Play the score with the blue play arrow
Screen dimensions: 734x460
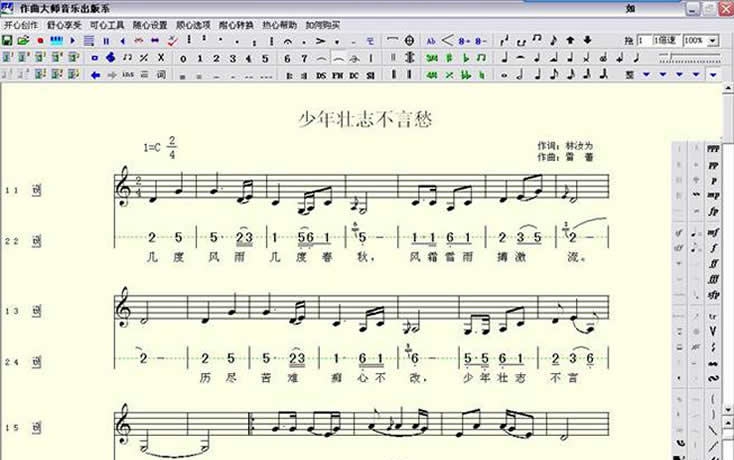[73, 41]
